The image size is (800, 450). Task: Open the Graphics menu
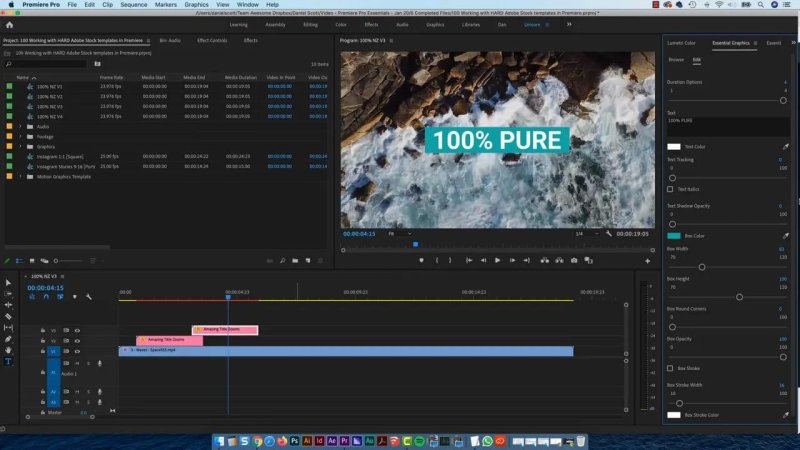[x=196, y=5]
